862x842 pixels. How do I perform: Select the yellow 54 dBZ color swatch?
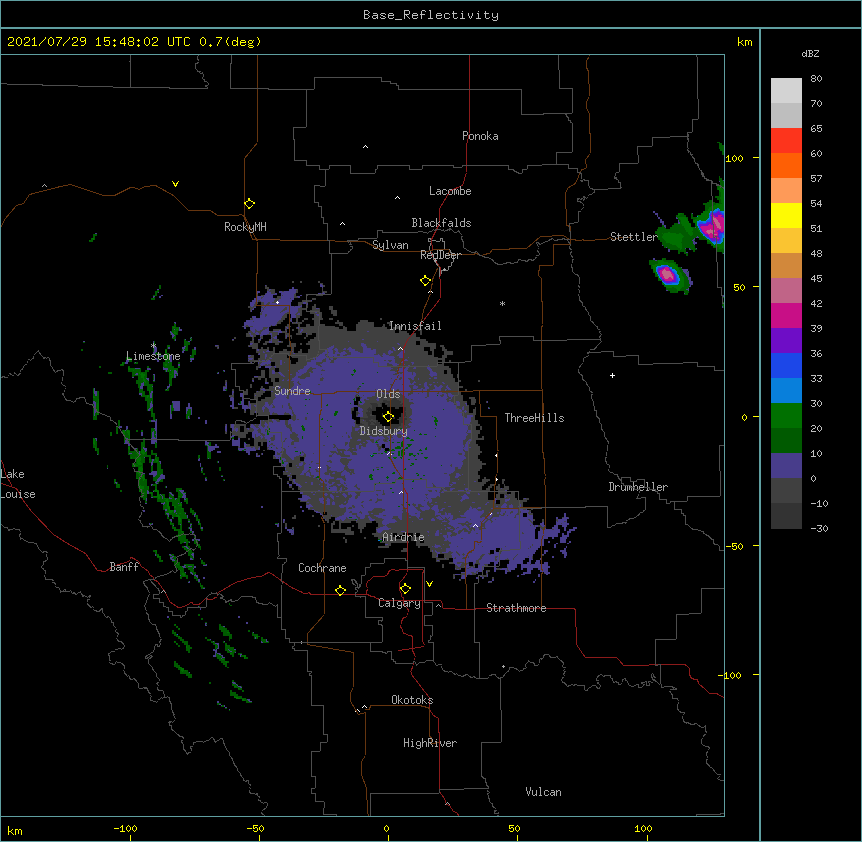(786, 215)
